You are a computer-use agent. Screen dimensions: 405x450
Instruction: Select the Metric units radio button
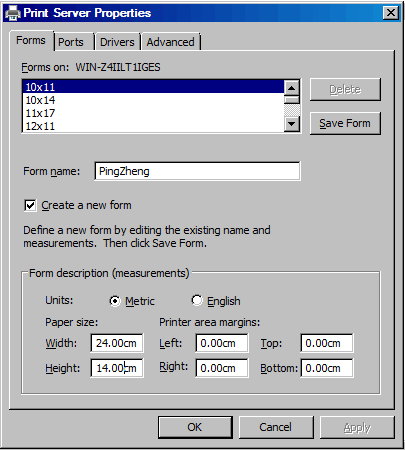coord(115,301)
